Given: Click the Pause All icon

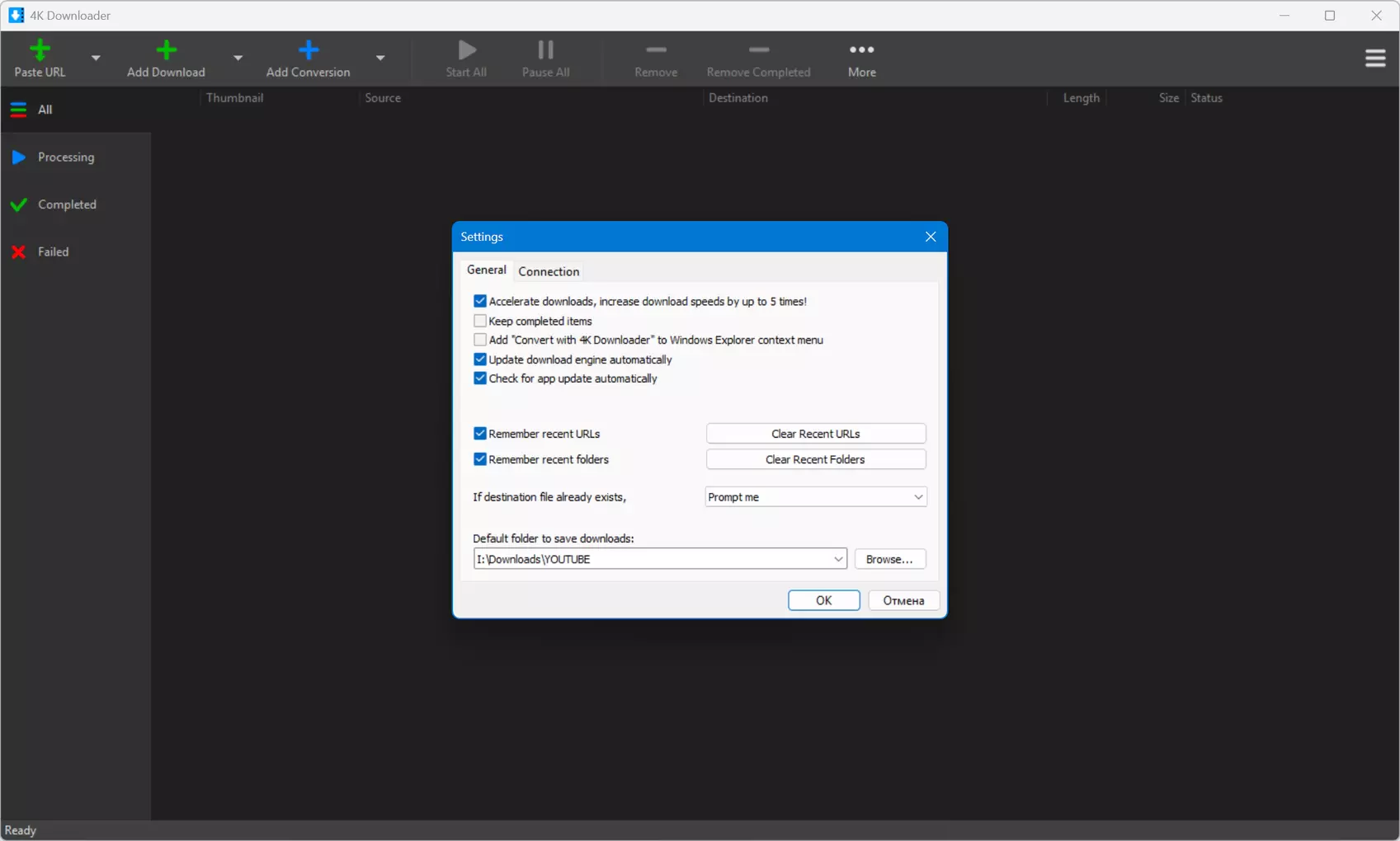Looking at the screenshot, I should click(546, 50).
